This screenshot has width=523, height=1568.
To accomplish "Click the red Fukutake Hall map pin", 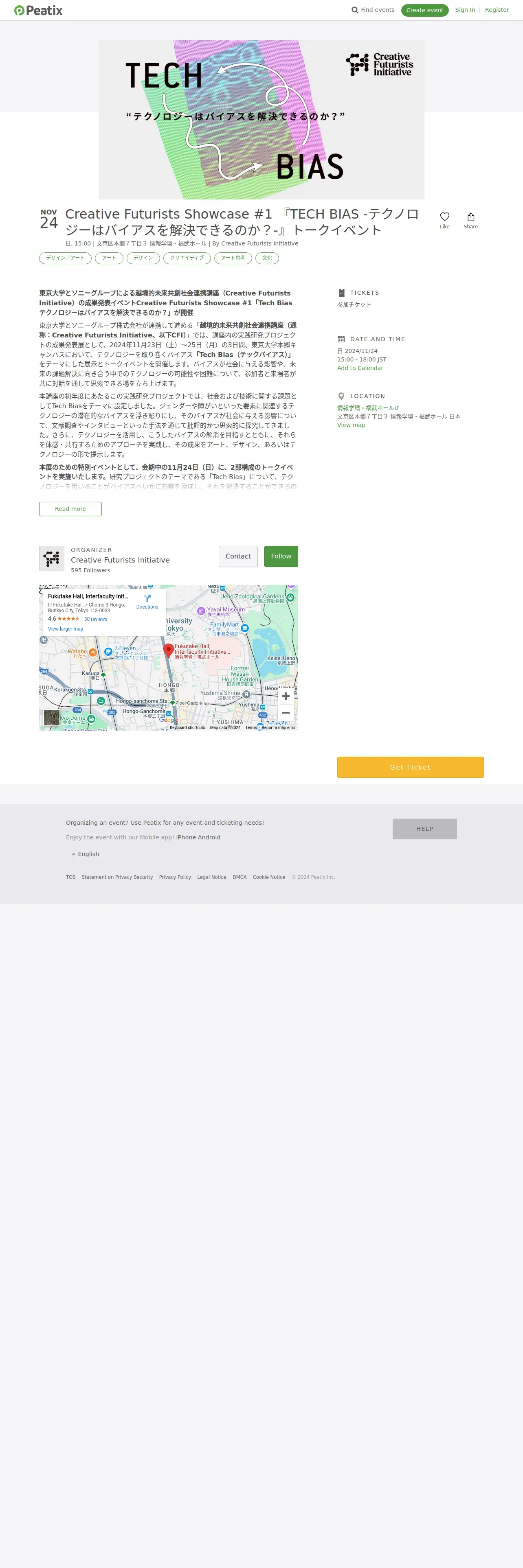I will (169, 651).
